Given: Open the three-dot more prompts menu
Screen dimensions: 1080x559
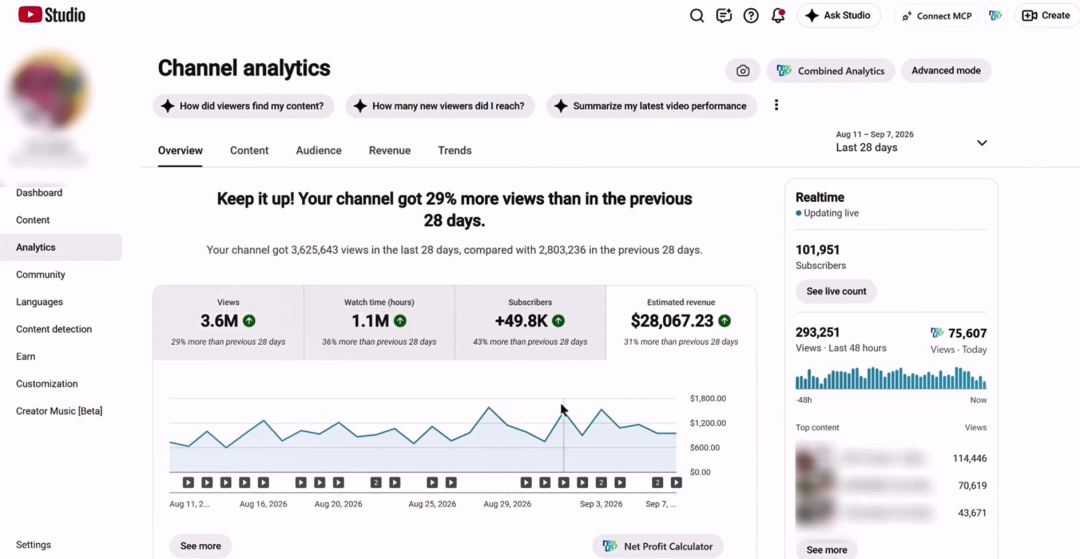Looking at the screenshot, I should [776, 105].
